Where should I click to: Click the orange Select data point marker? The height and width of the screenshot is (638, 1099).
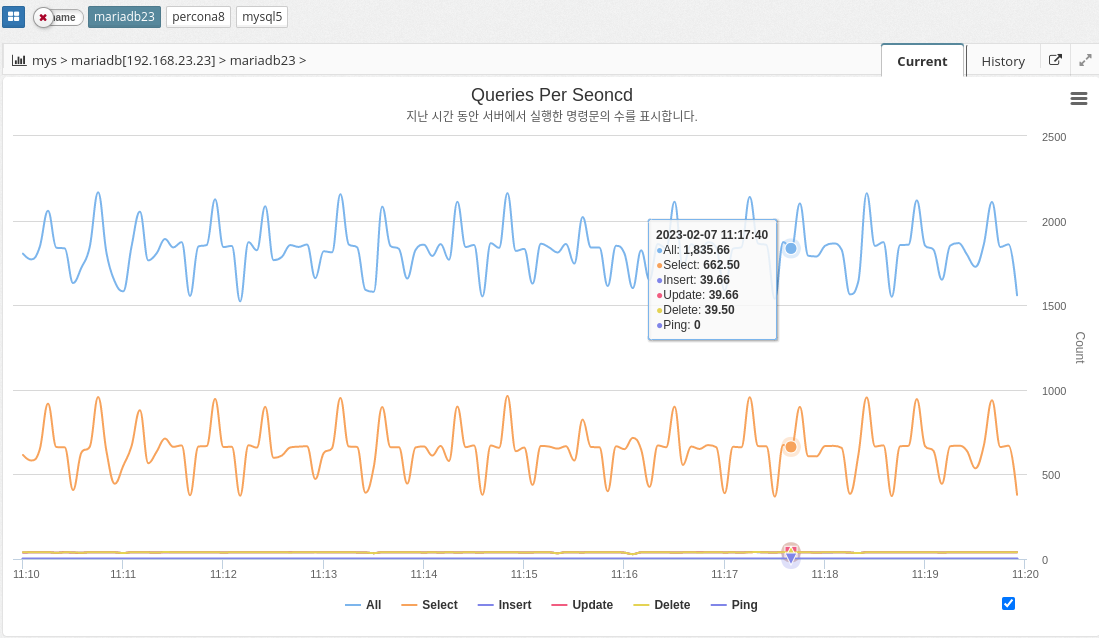791,447
